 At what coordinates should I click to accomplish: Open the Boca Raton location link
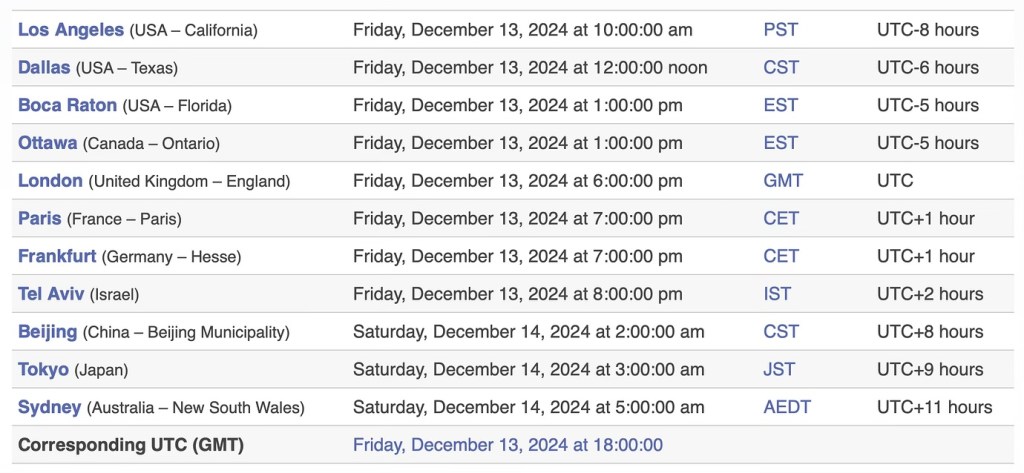[67, 105]
